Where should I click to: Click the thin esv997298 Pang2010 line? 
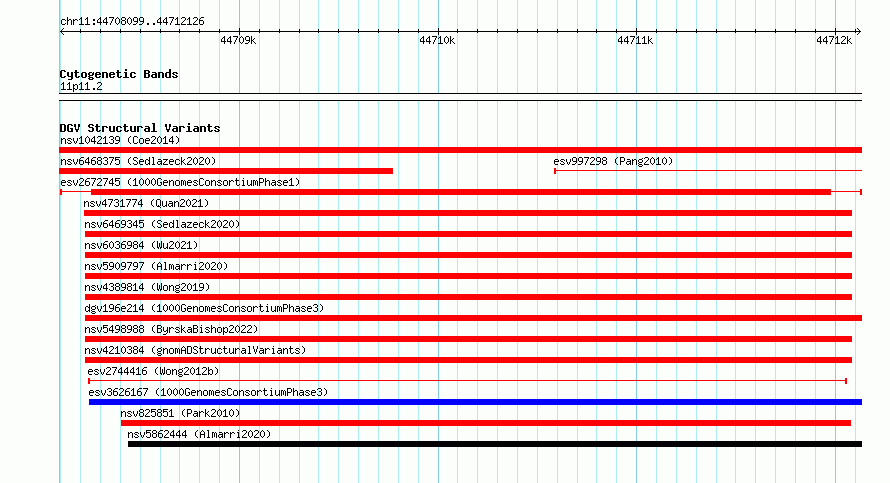708,170
